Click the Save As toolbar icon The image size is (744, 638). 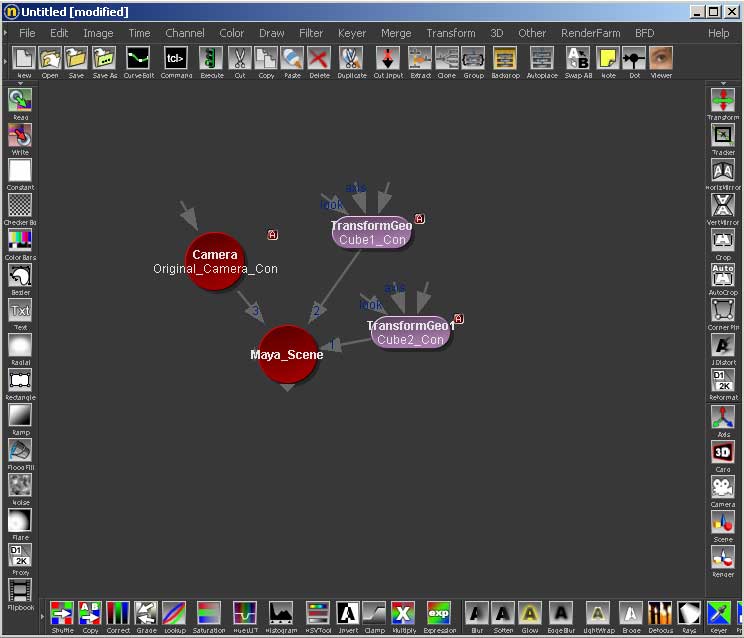pyautogui.click(x=104, y=59)
